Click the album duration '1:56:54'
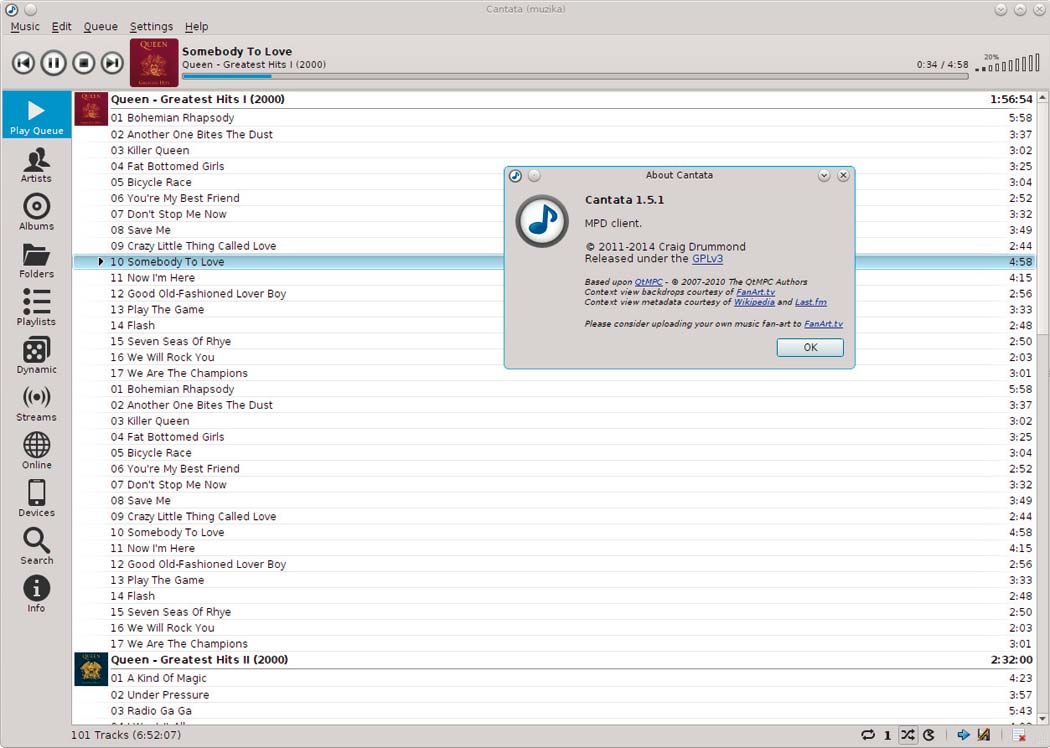 (1011, 99)
